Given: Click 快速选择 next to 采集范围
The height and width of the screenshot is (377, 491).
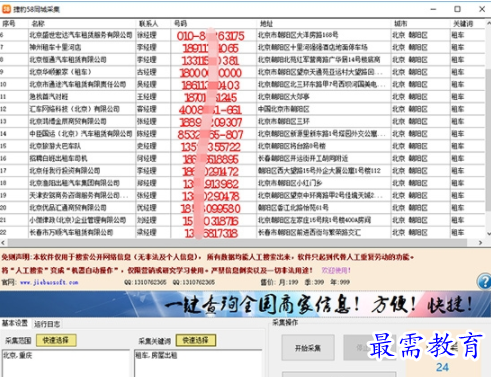Looking at the screenshot, I should click(x=56, y=340).
